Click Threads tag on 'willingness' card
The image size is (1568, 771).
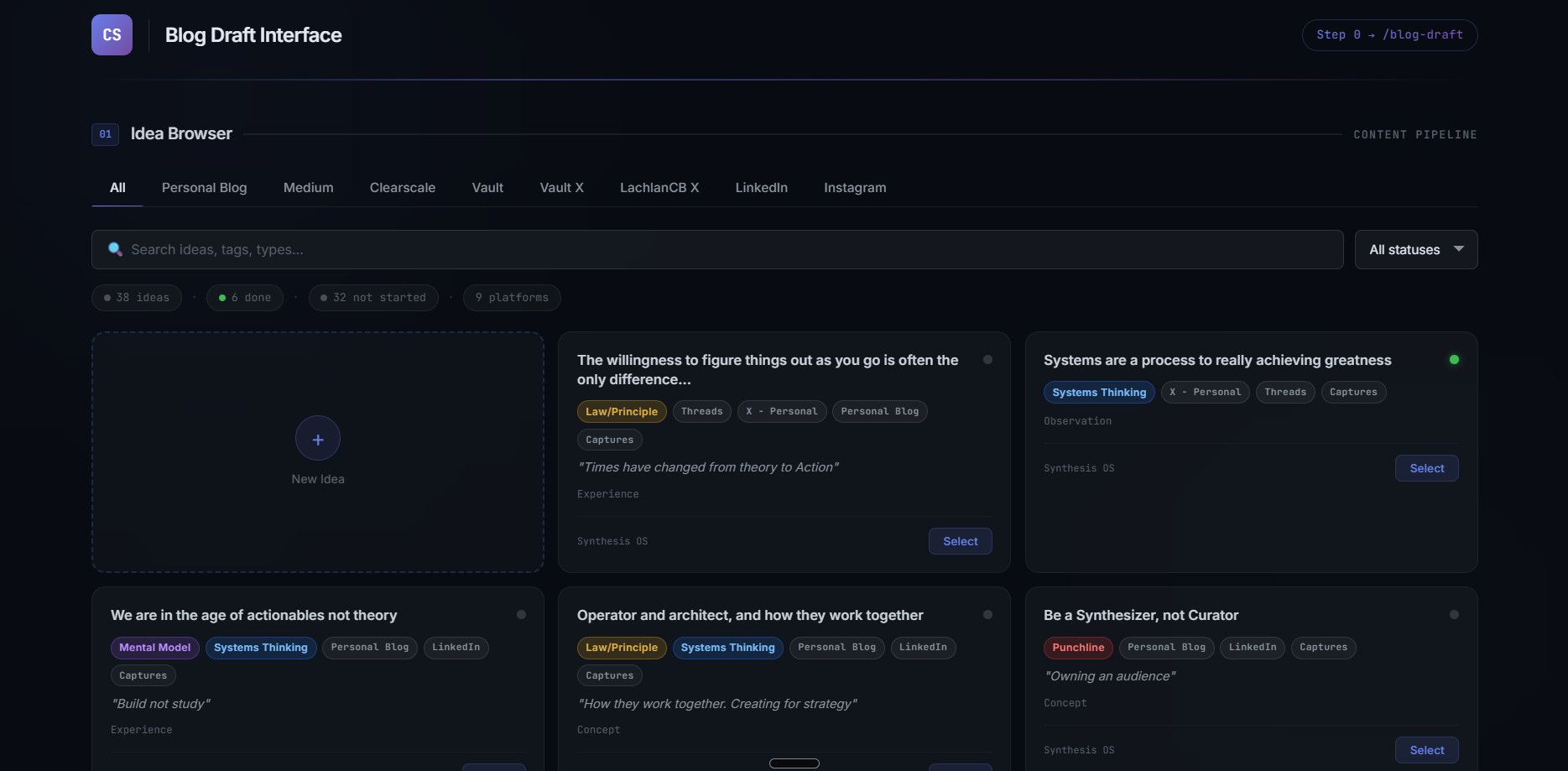[x=702, y=412]
